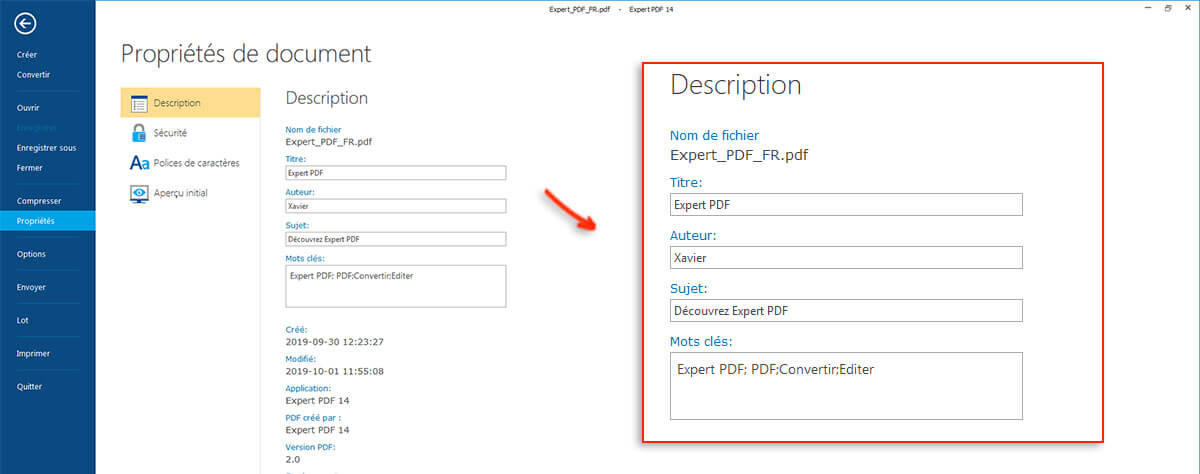The width and height of the screenshot is (1200, 474).
Task: Open Sécurité via the padlock icon
Action: click(x=139, y=133)
